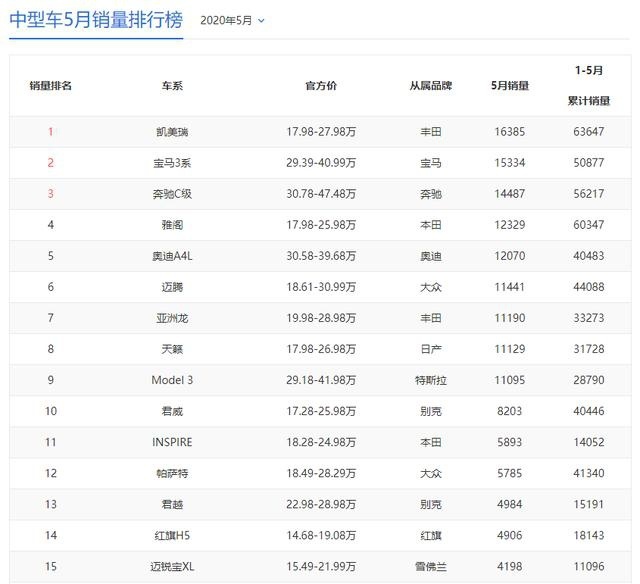Click the 累计销量 column header
Screen dimensions: 640x584
[589, 101]
